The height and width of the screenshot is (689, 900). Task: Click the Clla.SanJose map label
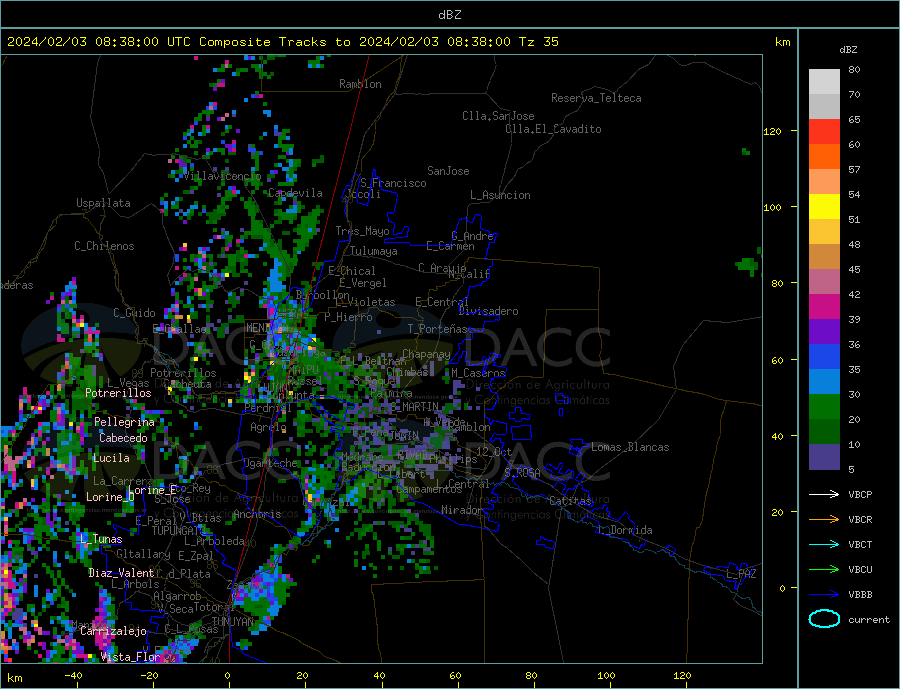(x=498, y=116)
